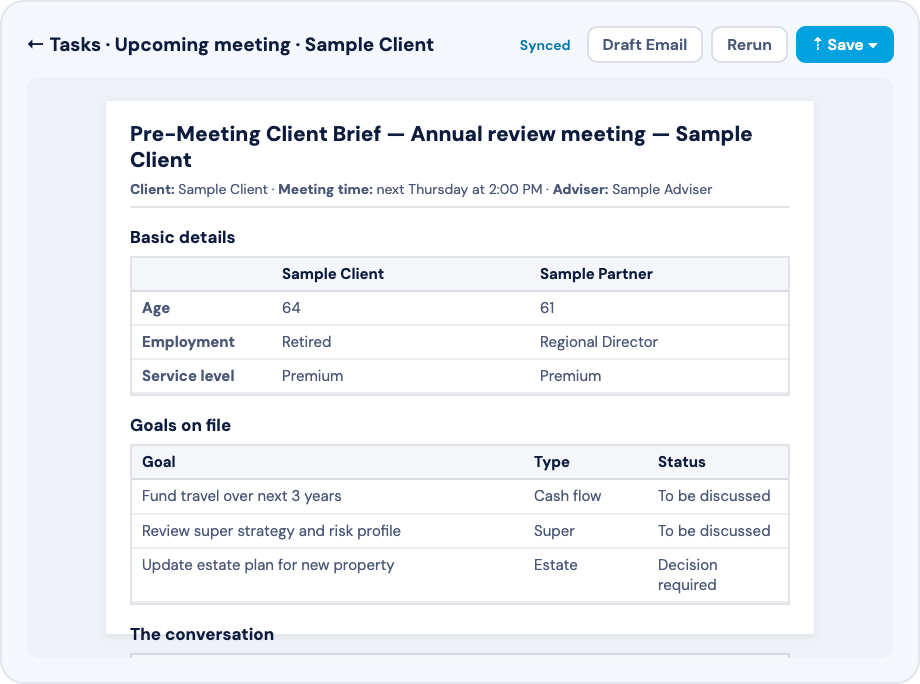Click Sample Partner's 'Premium' service level
Viewport: 920px width, 684px height.
tap(570, 376)
